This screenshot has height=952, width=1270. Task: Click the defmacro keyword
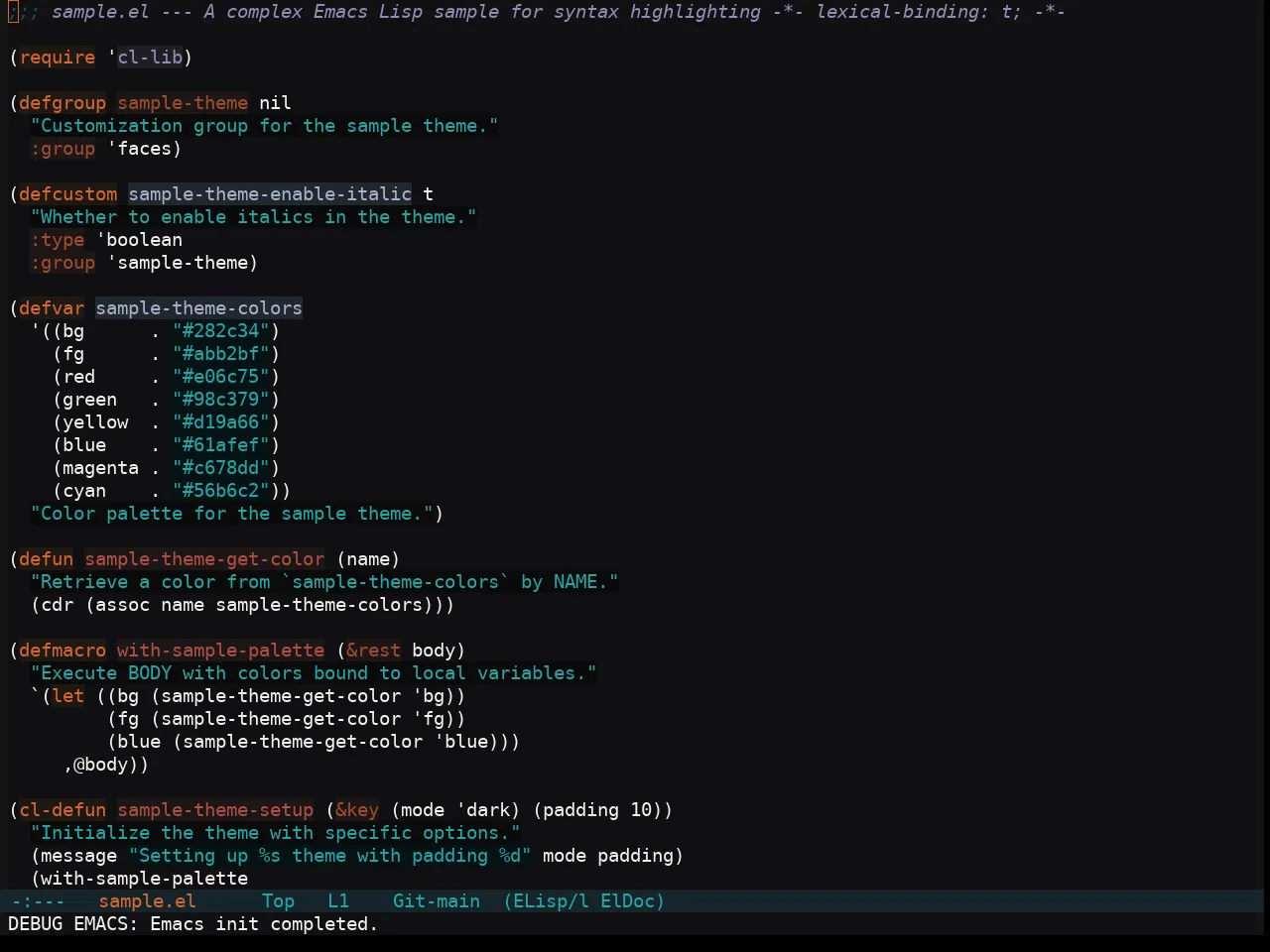(63, 651)
